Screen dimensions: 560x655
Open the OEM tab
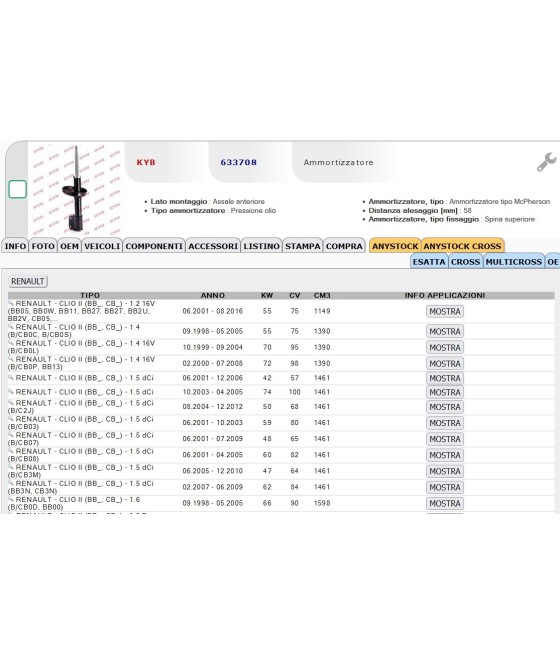pos(69,246)
